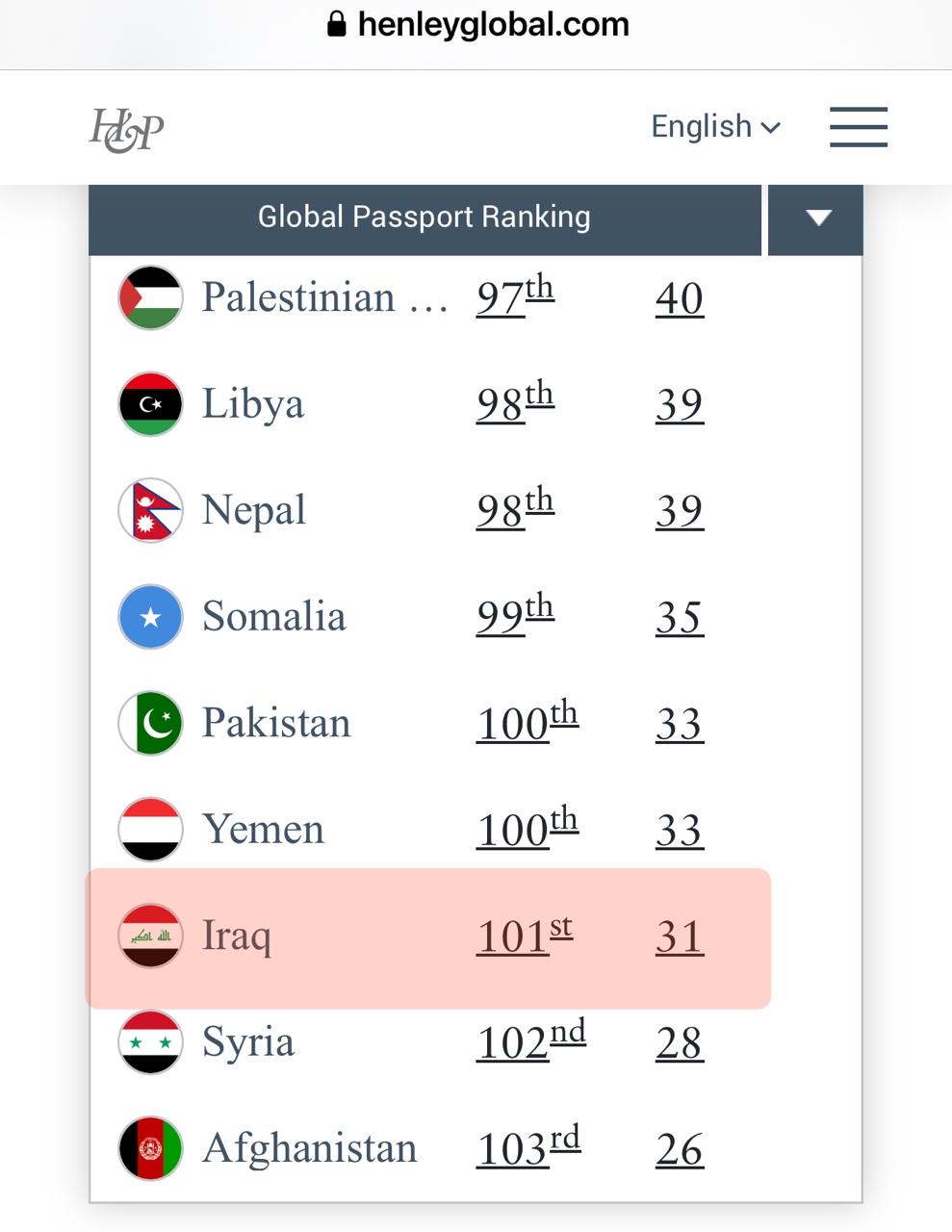
Task: Click the H&P logo
Action: coord(126,129)
